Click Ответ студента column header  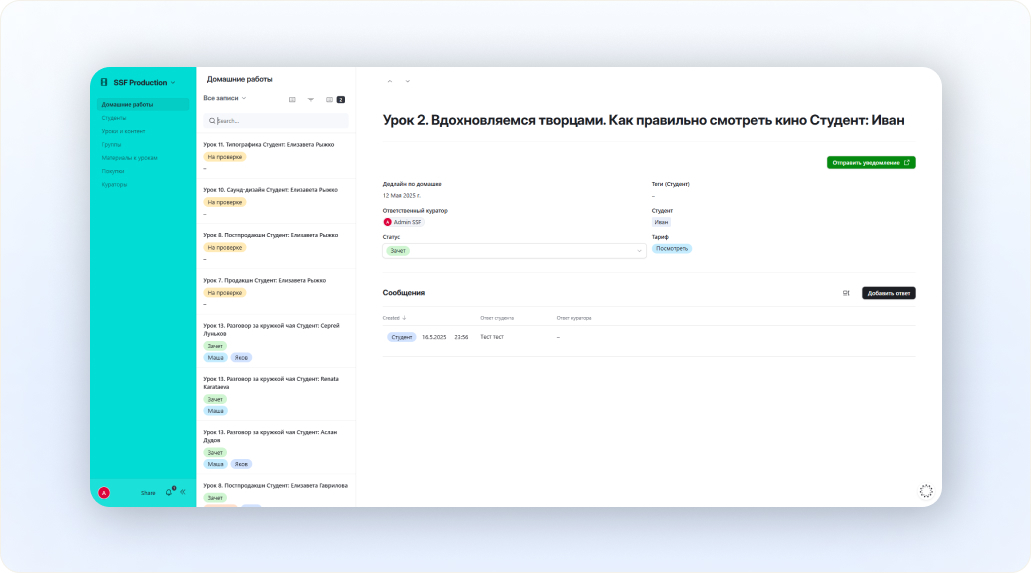(x=497, y=318)
